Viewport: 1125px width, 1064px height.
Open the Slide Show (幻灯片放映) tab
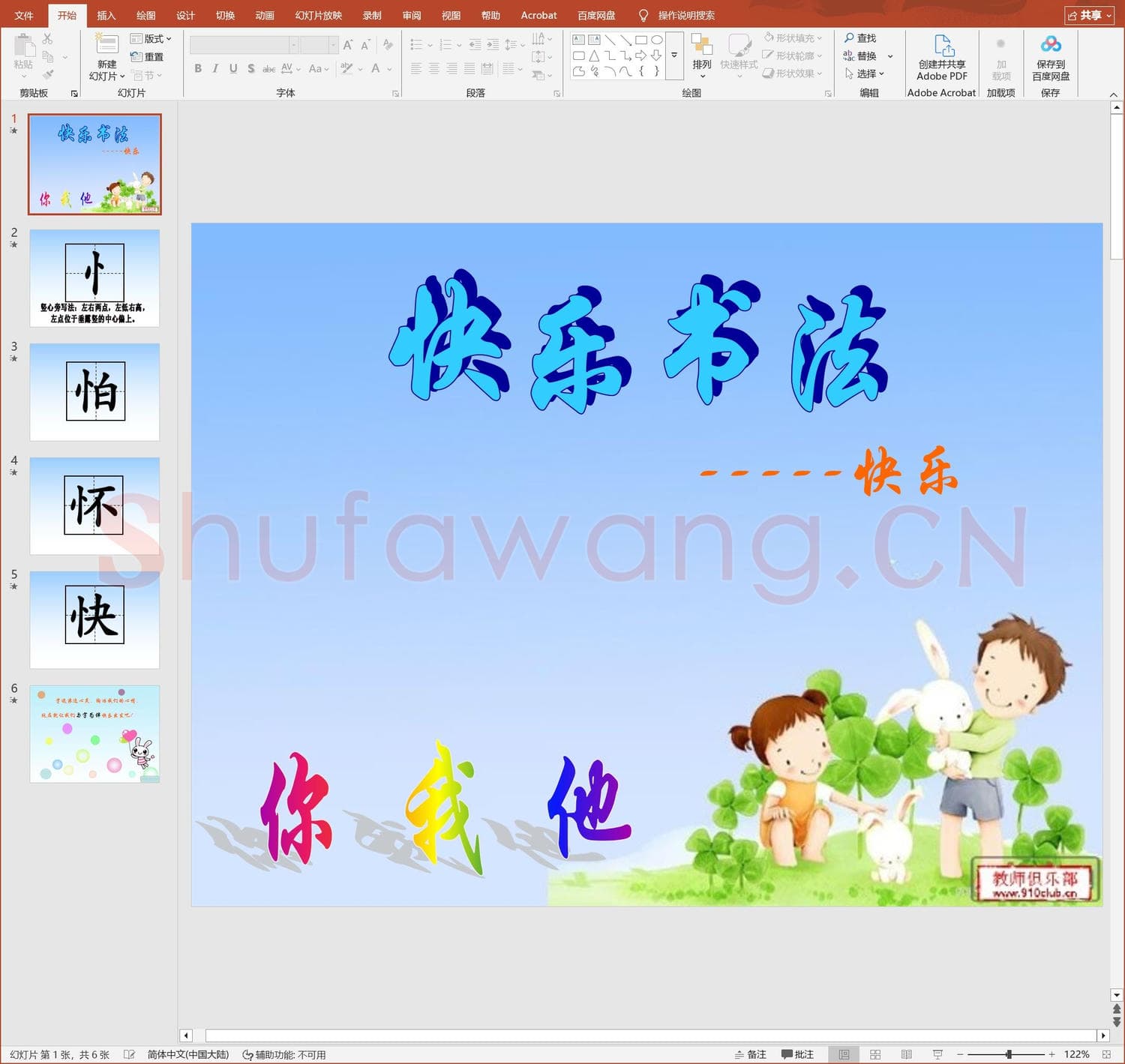point(319,15)
